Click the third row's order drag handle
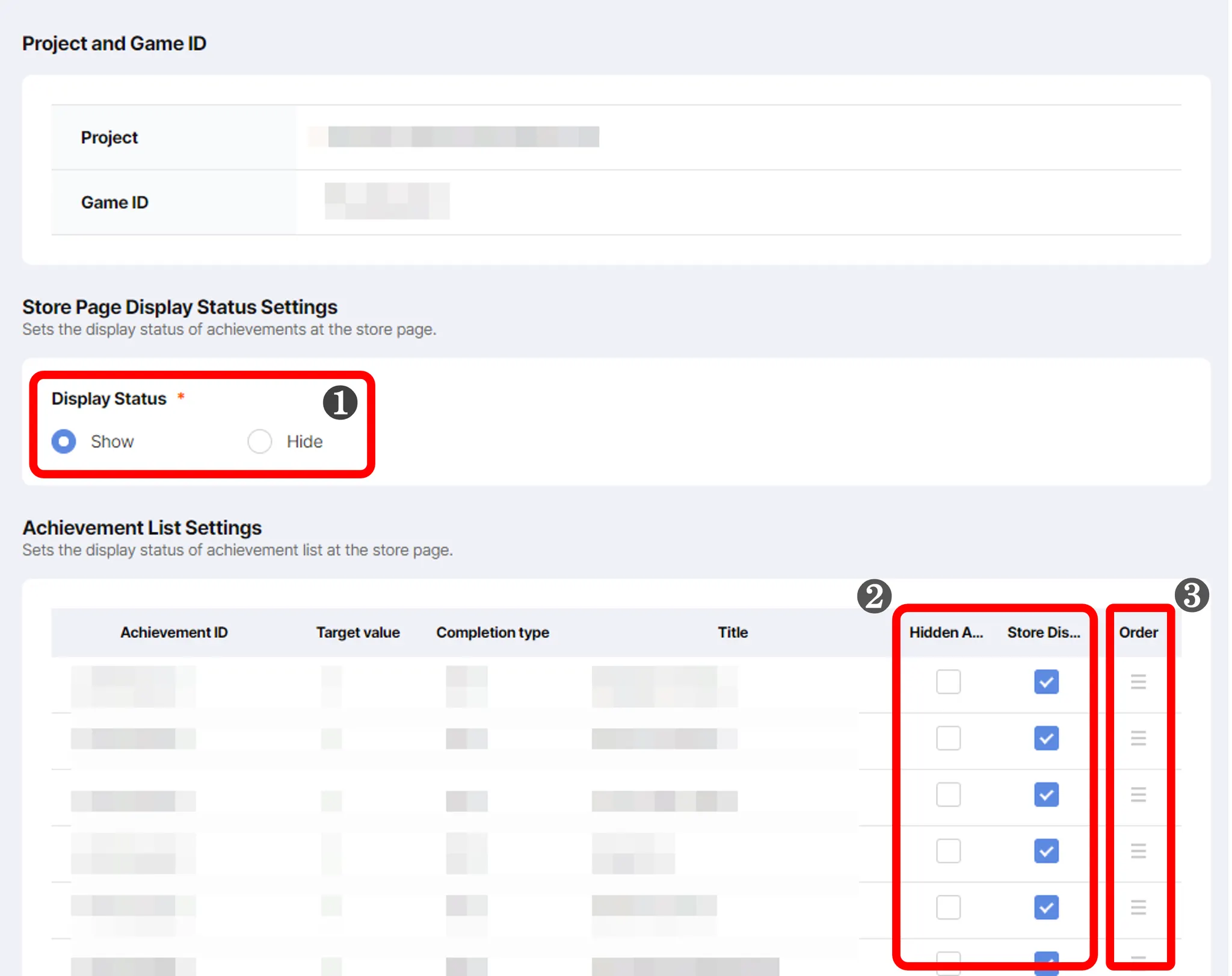Viewport: 1232px width, 976px height. pyautogui.click(x=1138, y=794)
